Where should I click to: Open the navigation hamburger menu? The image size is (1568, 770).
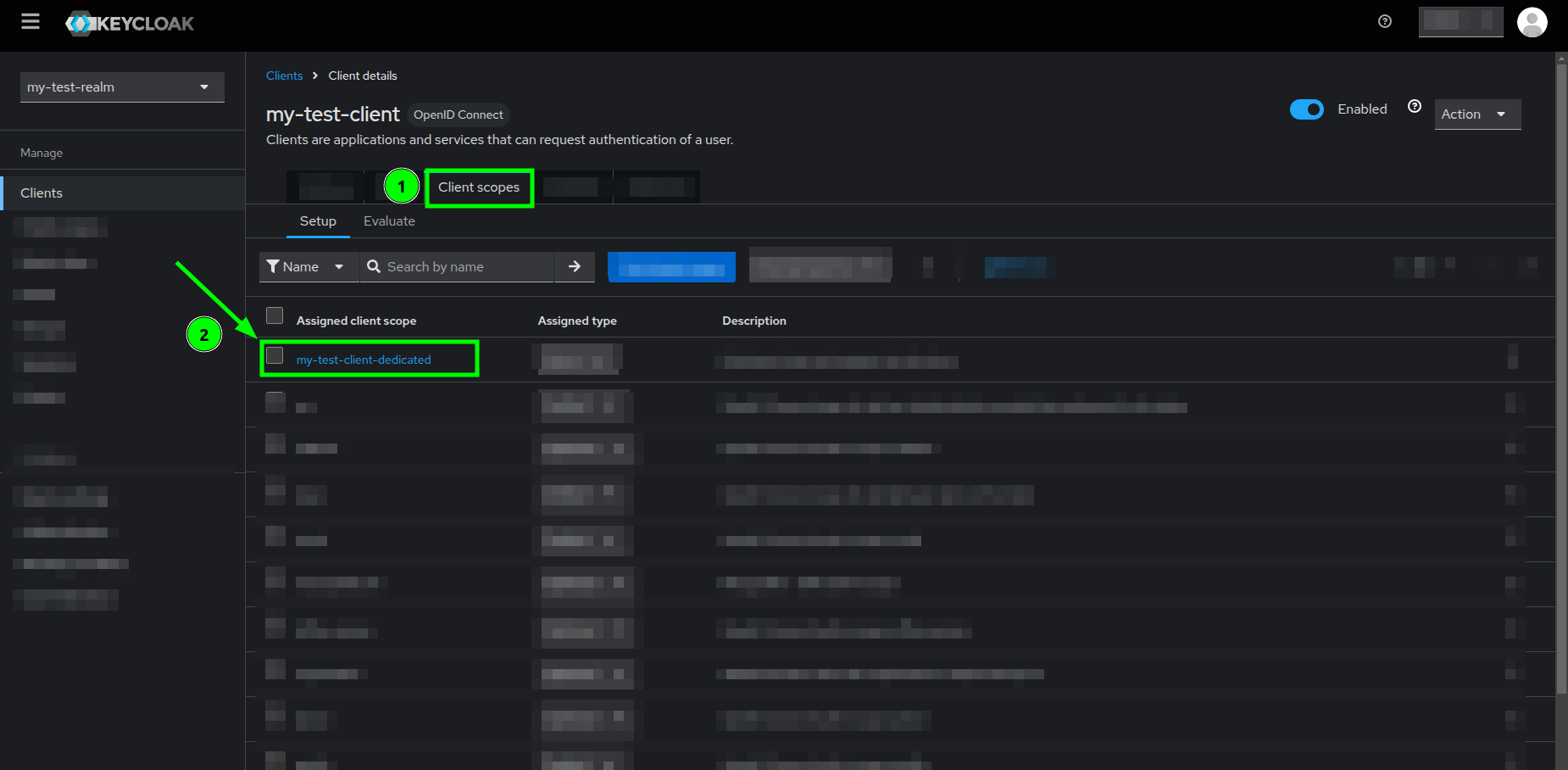pos(31,22)
